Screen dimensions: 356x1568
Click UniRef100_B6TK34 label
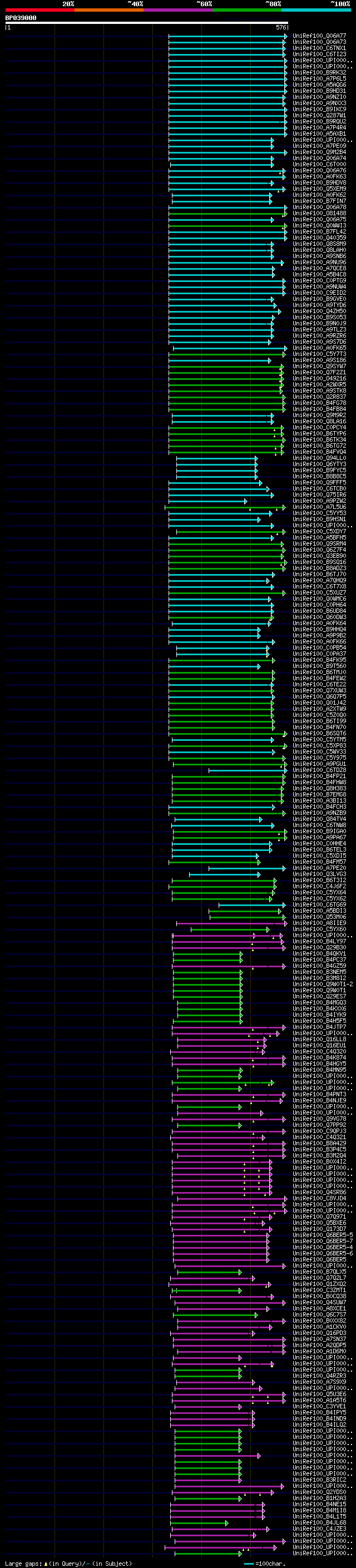(319, 439)
